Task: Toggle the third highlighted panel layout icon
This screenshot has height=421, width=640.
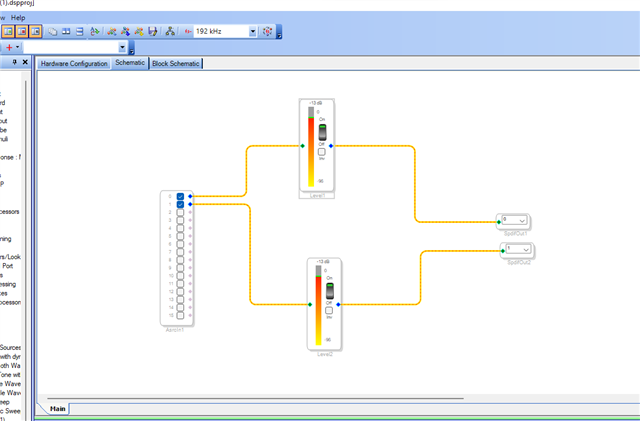Action: tap(36, 31)
